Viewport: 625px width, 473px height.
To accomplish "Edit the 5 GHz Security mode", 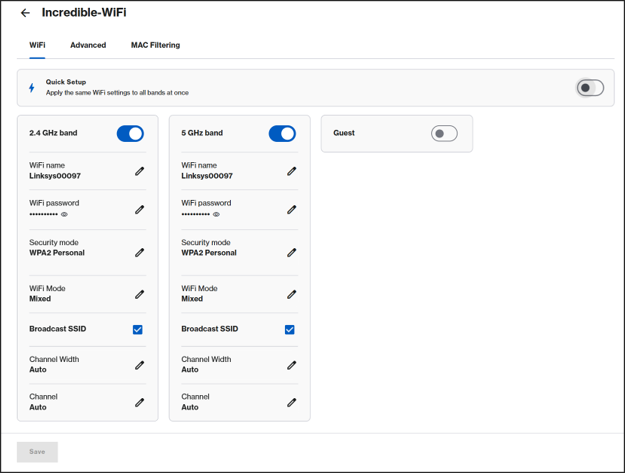I will (291, 253).
